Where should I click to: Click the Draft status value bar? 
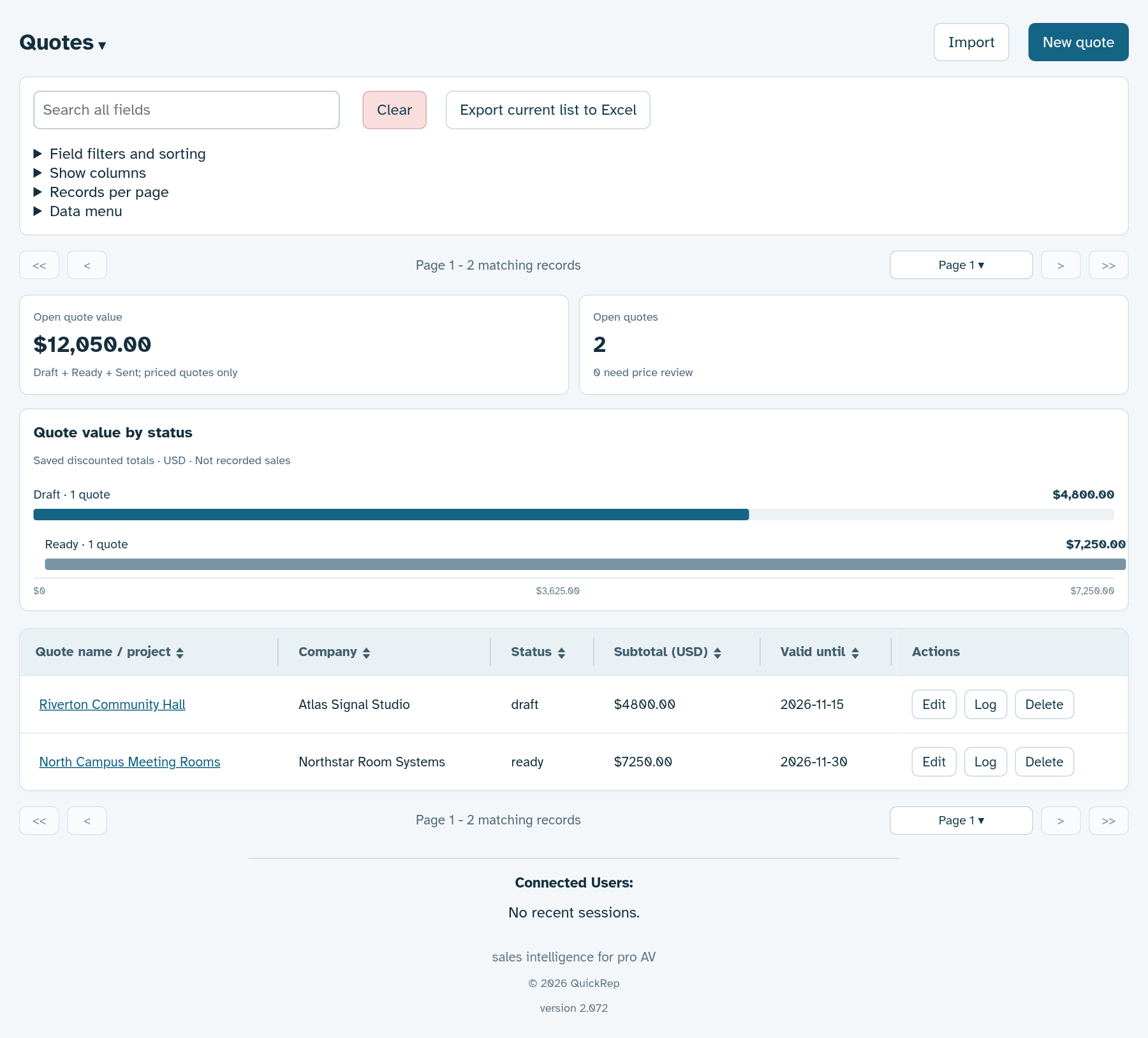pos(391,515)
